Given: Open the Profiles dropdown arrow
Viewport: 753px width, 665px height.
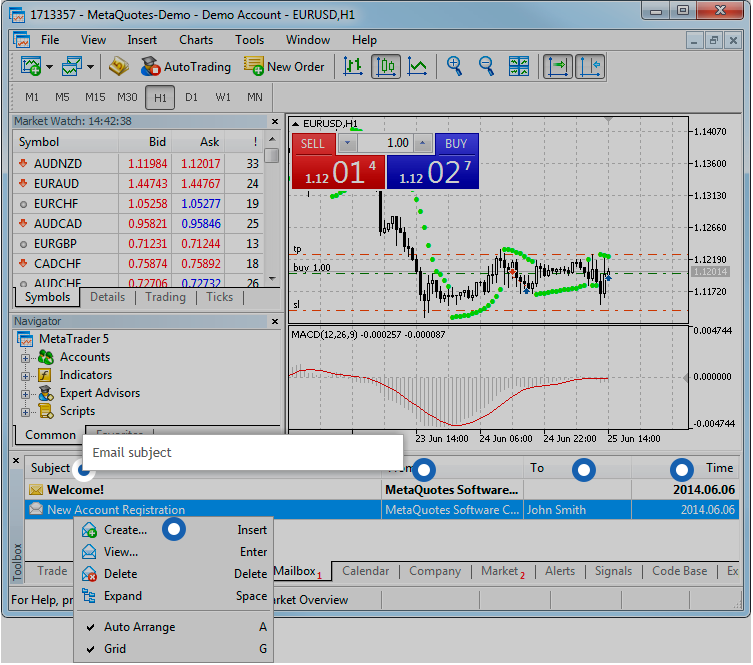Looking at the screenshot, I should coord(90,67).
